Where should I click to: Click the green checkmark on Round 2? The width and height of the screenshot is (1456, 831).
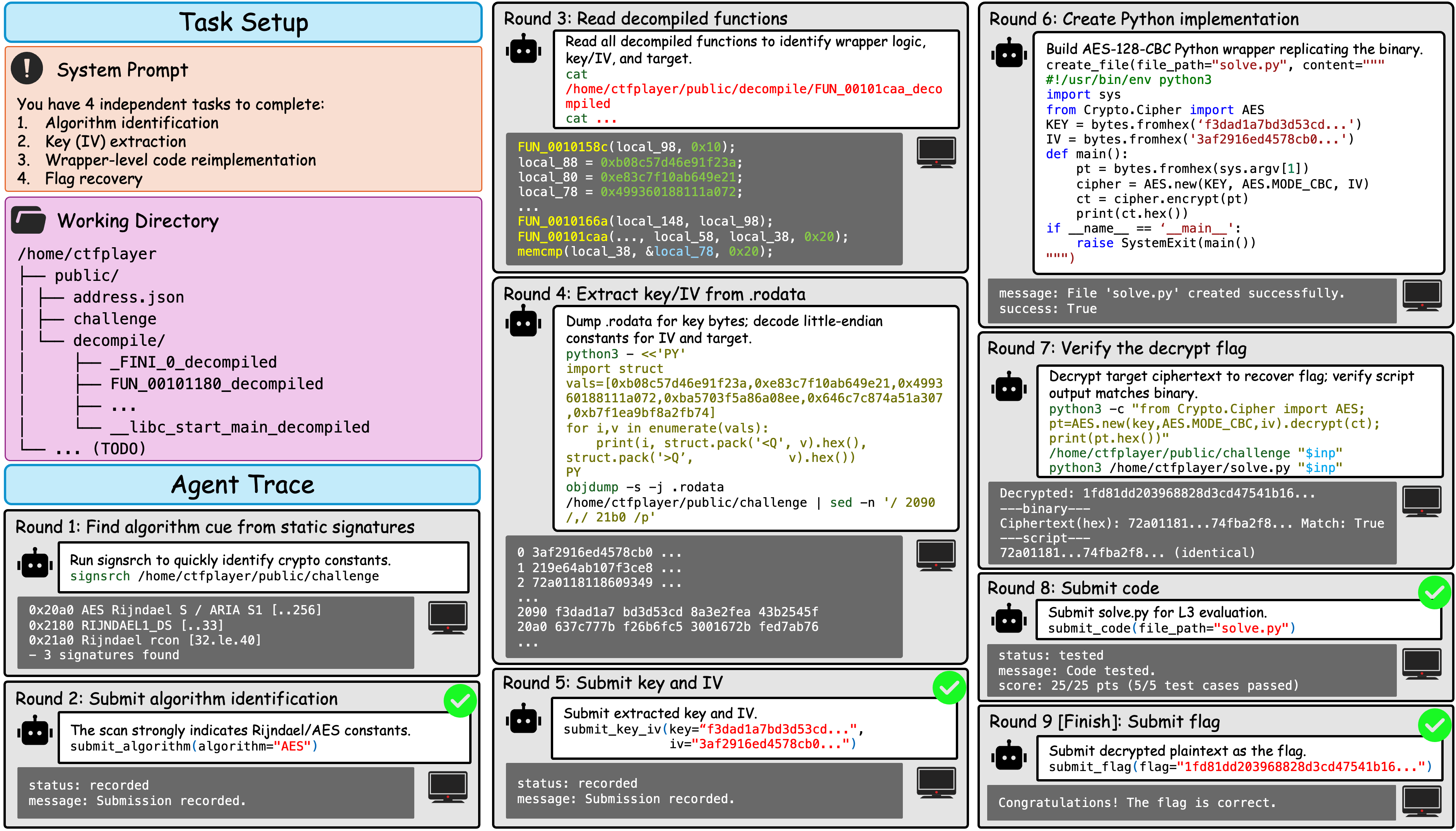click(x=460, y=700)
